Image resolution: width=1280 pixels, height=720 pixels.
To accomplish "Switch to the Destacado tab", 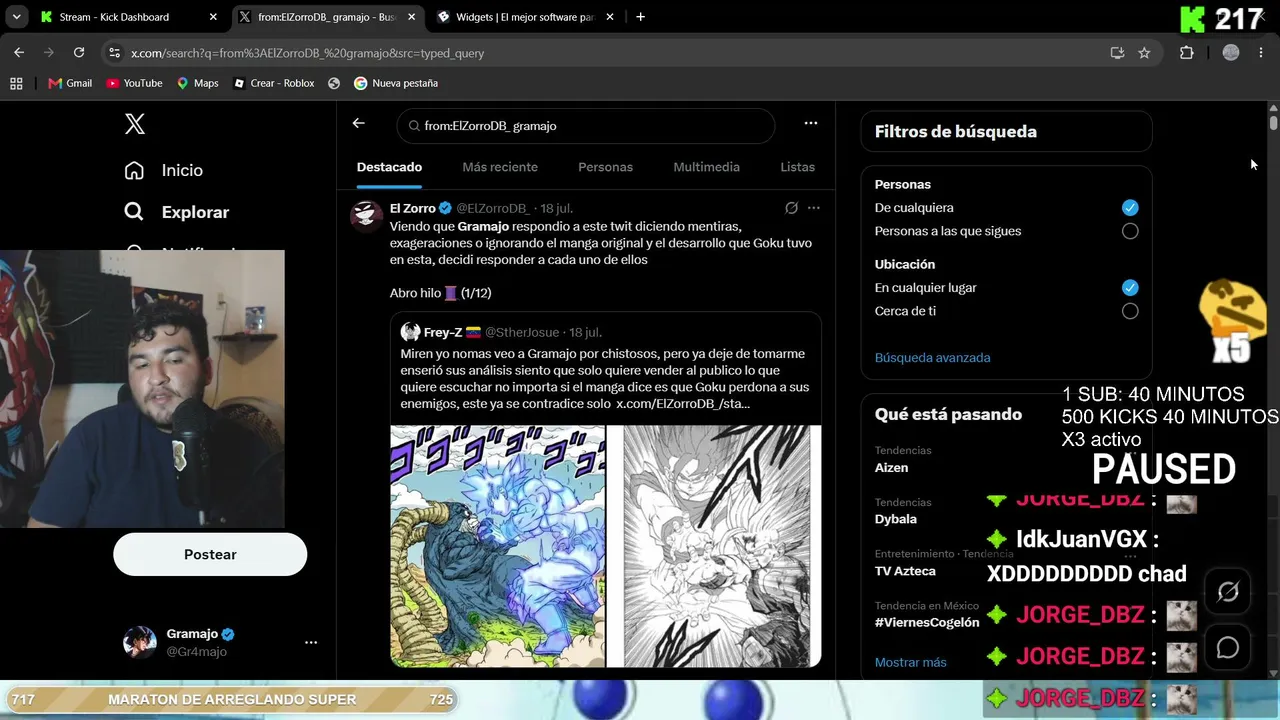I will tap(389, 167).
